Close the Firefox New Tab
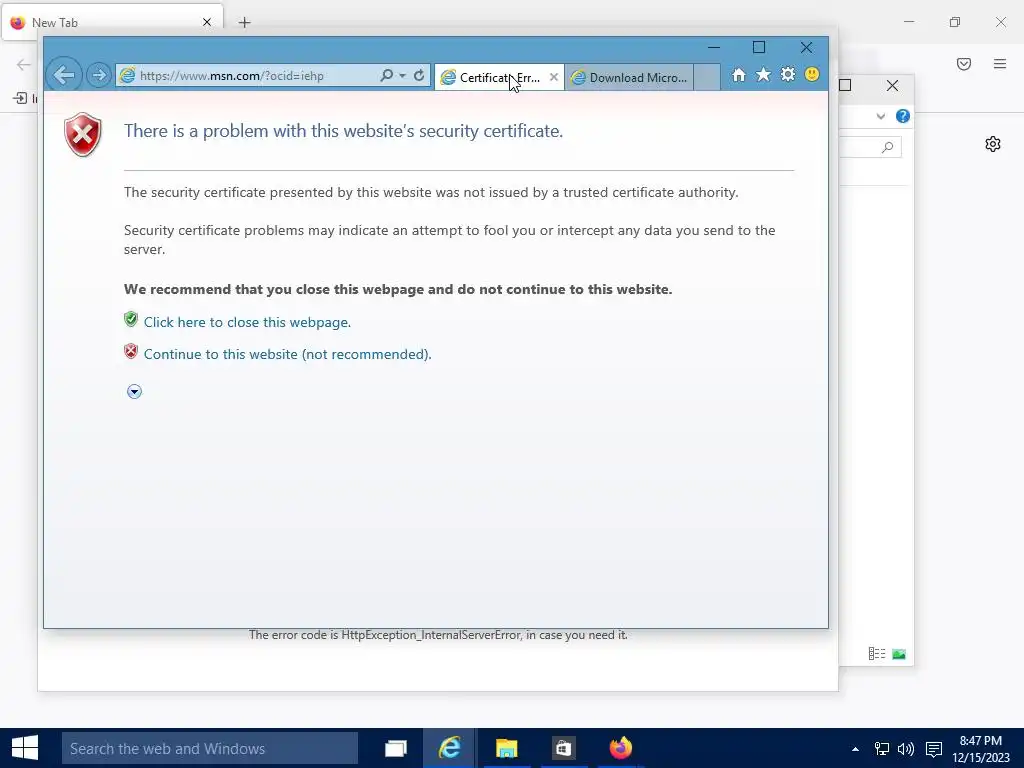 (x=207, y=22)
